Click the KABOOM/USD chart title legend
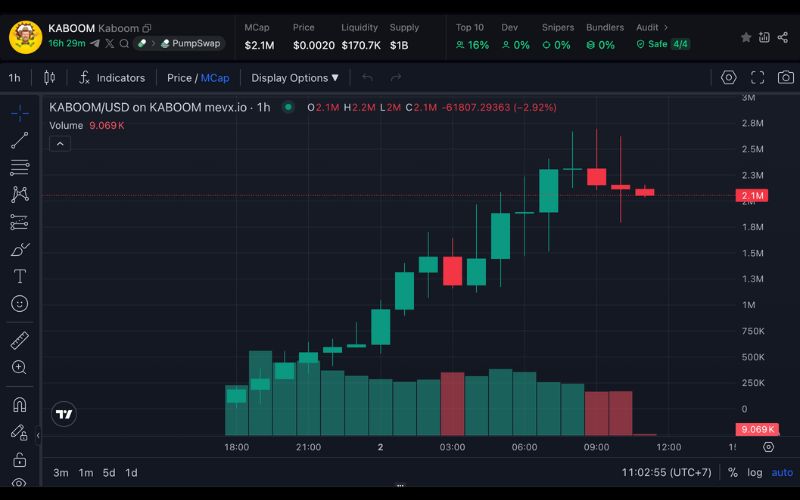Viewport: 800px width, 500px height. (160, 107)
